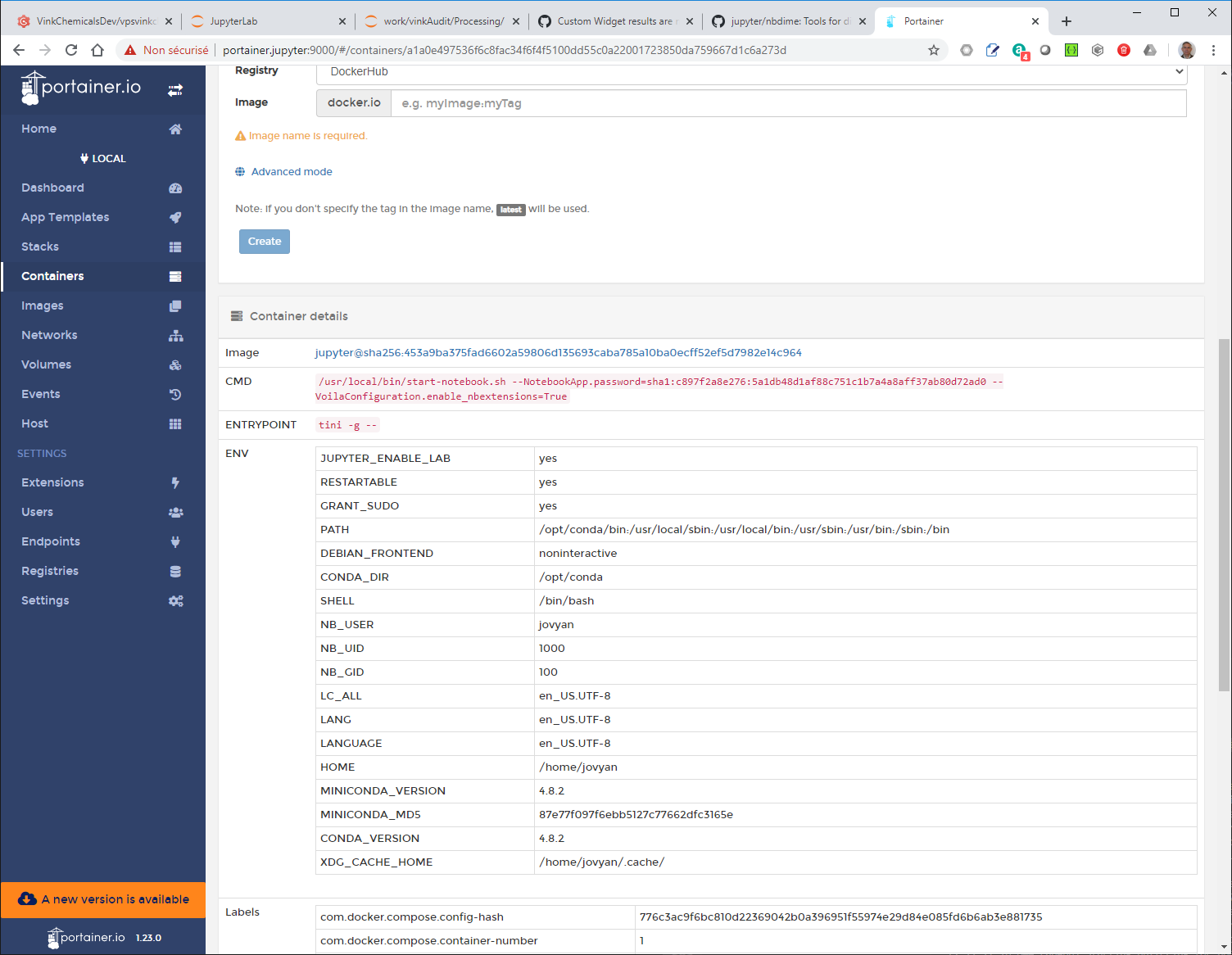Open Dashboard in the sidebar
Image resolution: width=1232 pixels, height=955 pixels.
click(52, 188)
